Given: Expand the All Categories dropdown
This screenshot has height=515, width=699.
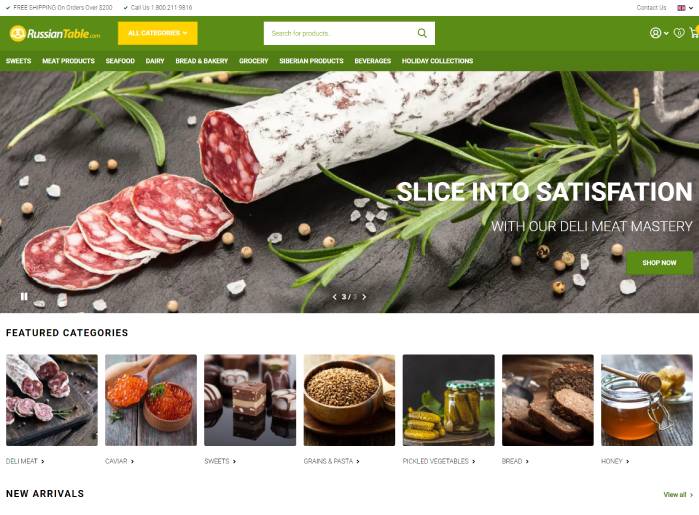Looking at the screenshot, I should coord(157,33).
